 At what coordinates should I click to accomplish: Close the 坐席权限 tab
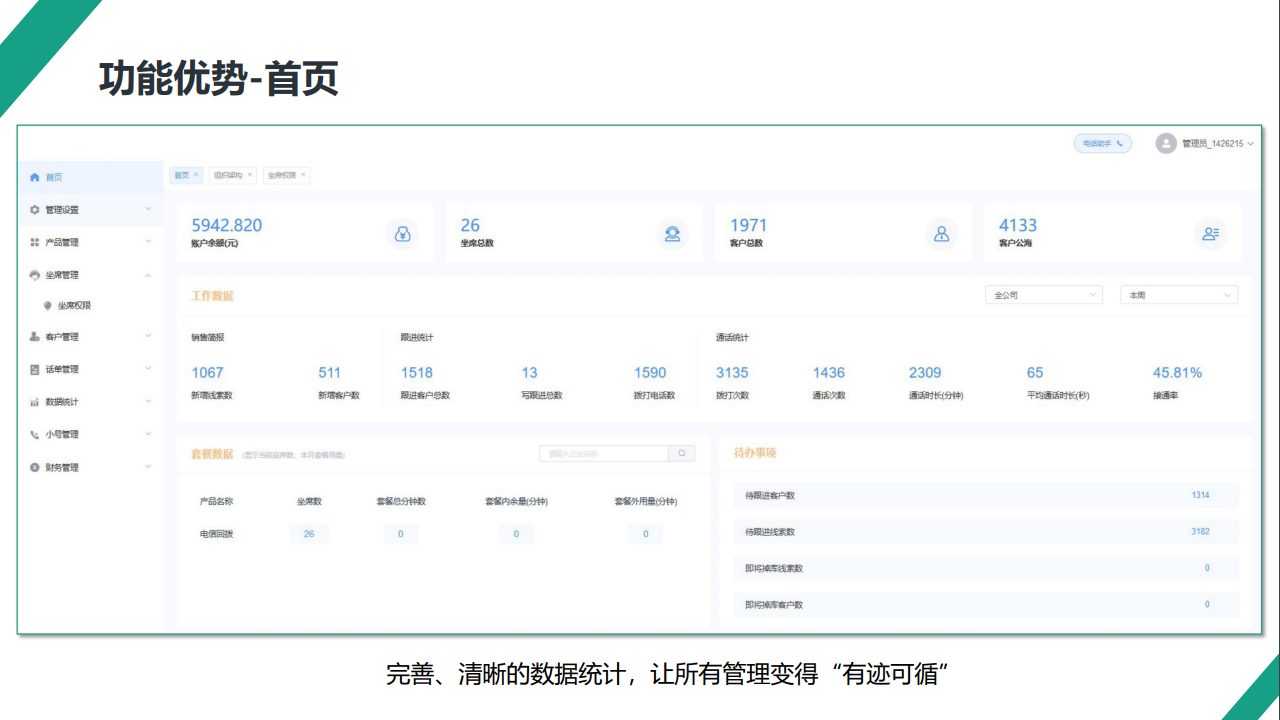(303, 175)
